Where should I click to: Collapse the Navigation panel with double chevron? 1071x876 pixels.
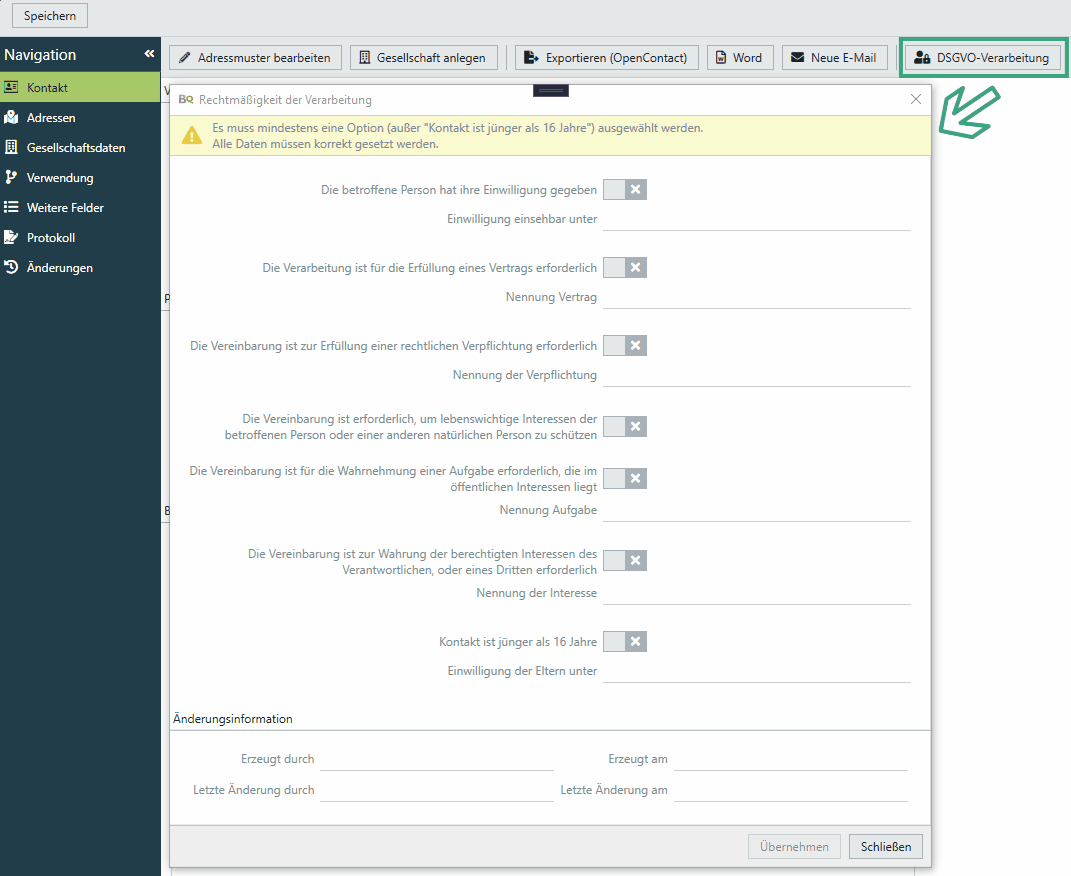(149, 54)
